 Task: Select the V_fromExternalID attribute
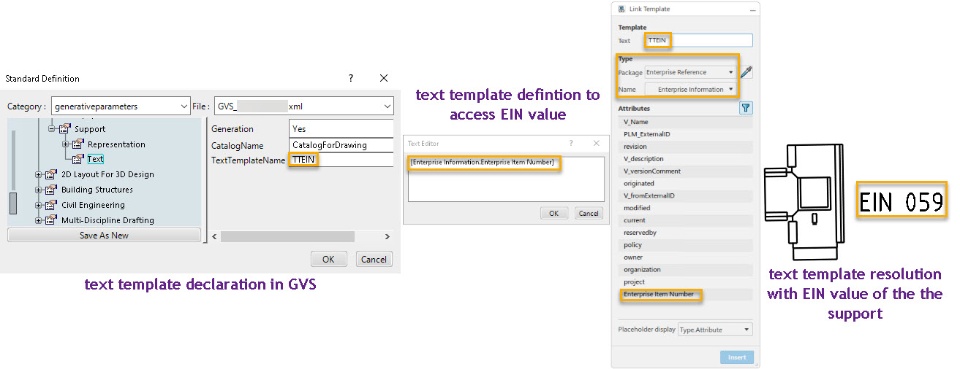tap(686, 196)
